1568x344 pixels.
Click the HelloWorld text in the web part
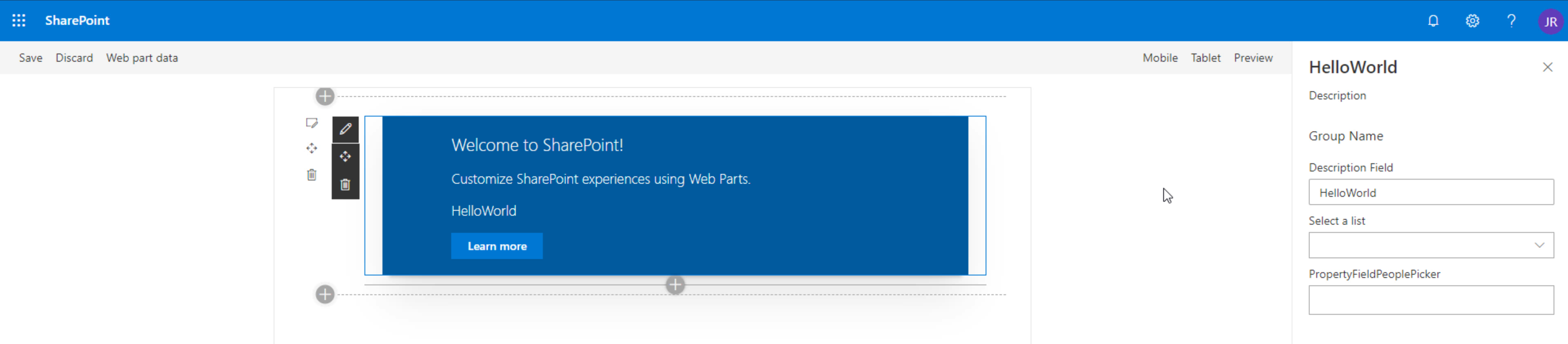click(x=483, y=211)
